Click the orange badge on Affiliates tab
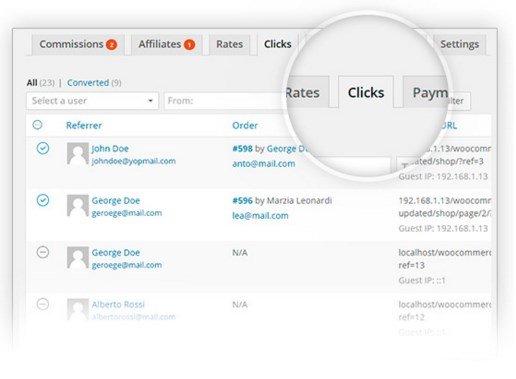 pyautogui.click(x=189, y=45)
